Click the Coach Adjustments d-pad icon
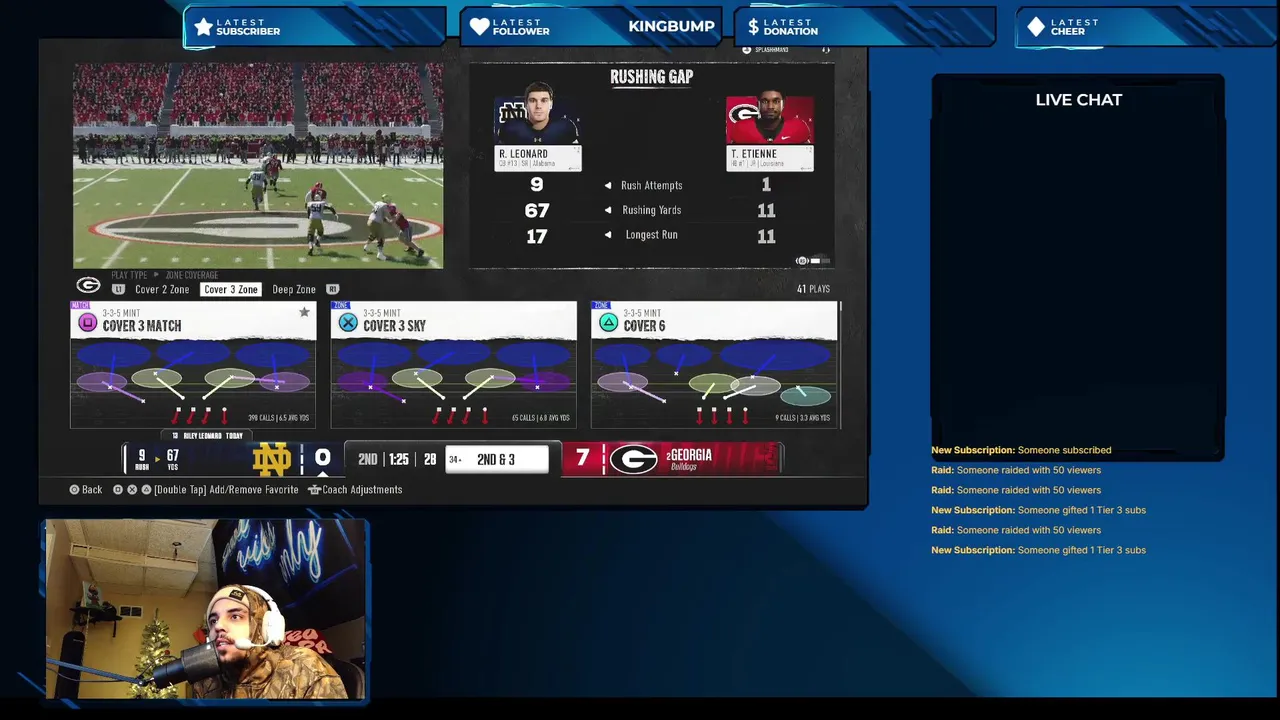The width and height of the screenshot is (1280, 720). pos(314,490)
